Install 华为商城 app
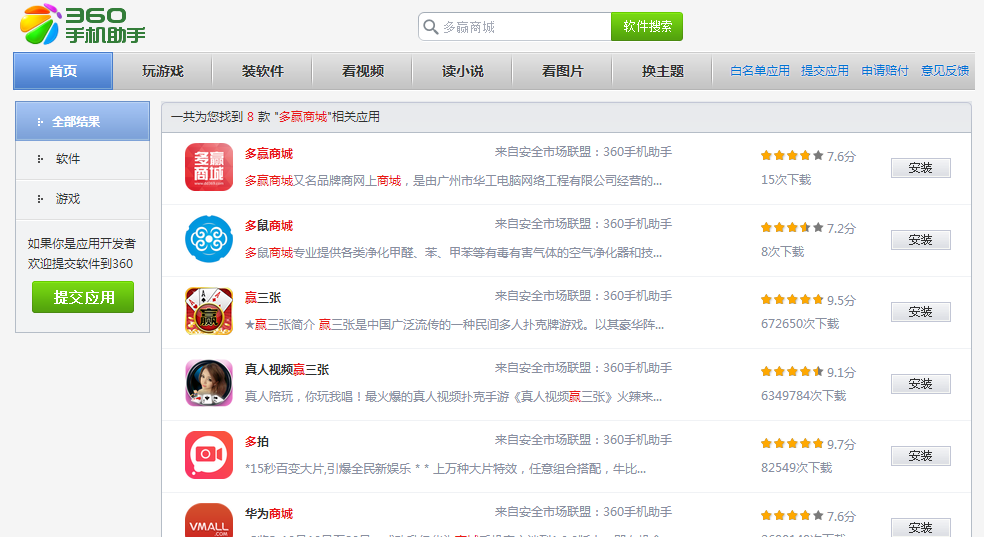The image size is (984, 537). [x=921, y=527]
